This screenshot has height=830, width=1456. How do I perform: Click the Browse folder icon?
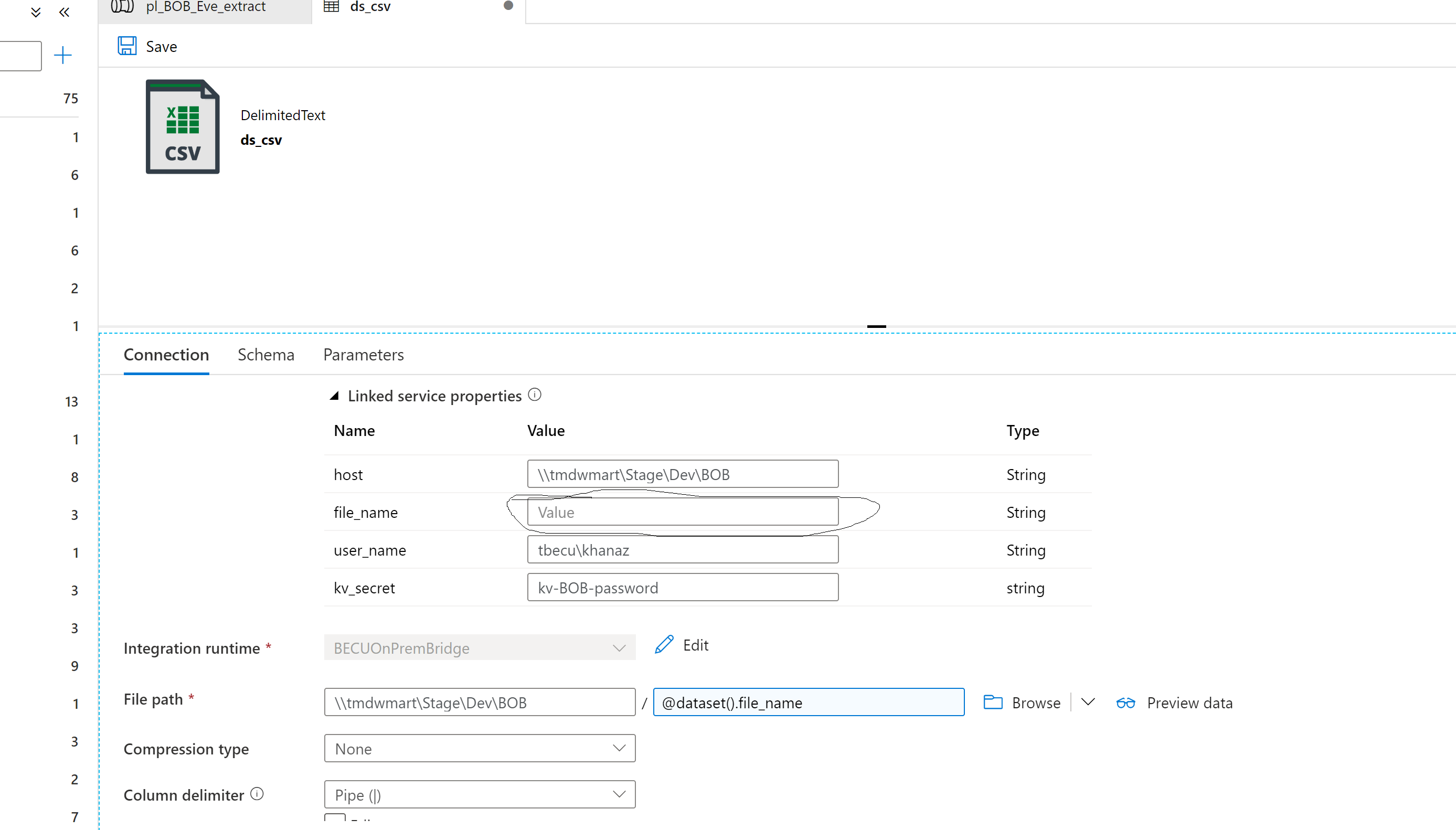pyautogui.click(x=993, y=703)
